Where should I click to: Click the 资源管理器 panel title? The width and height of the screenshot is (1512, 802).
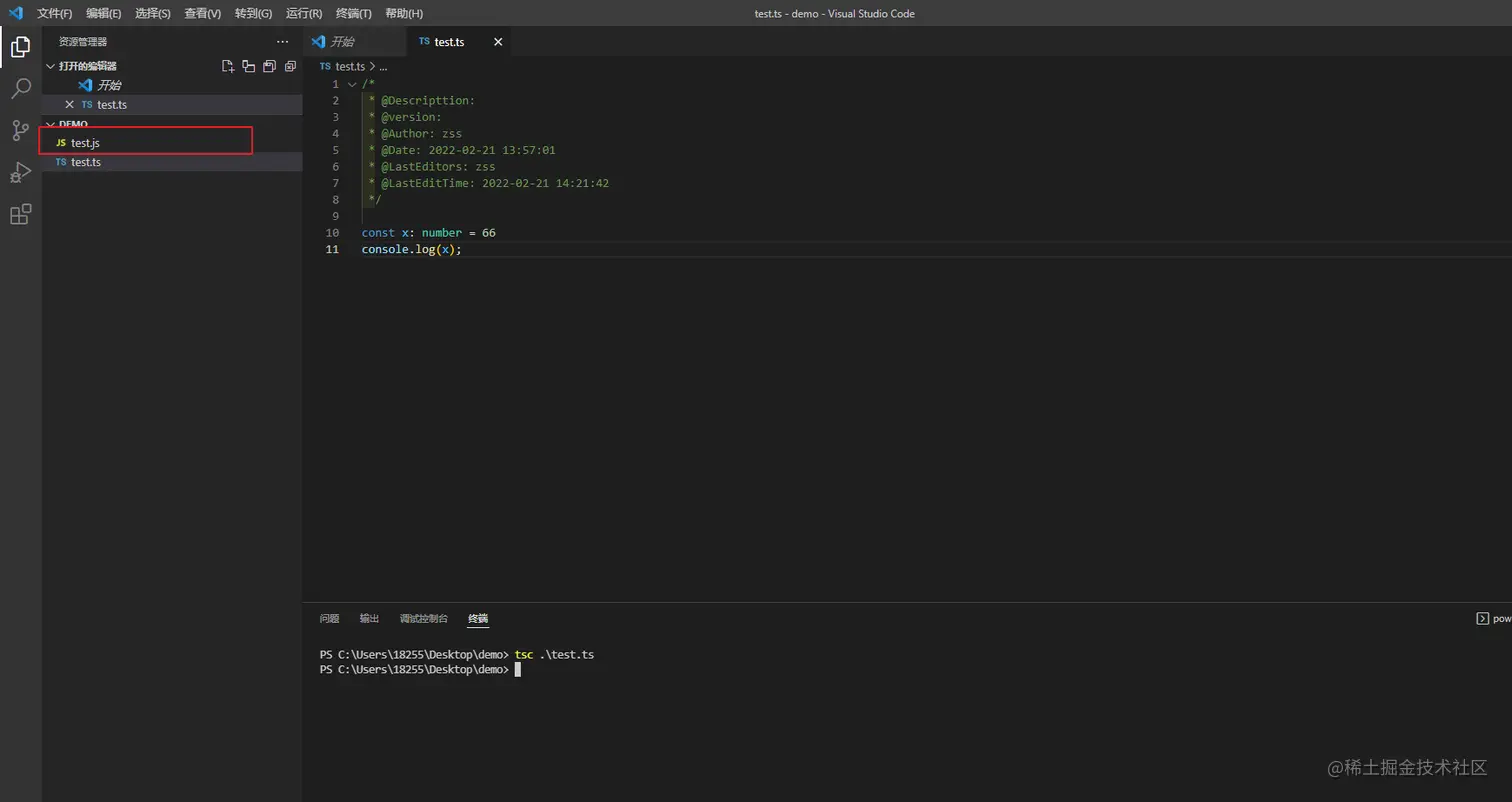click(83, 42)
